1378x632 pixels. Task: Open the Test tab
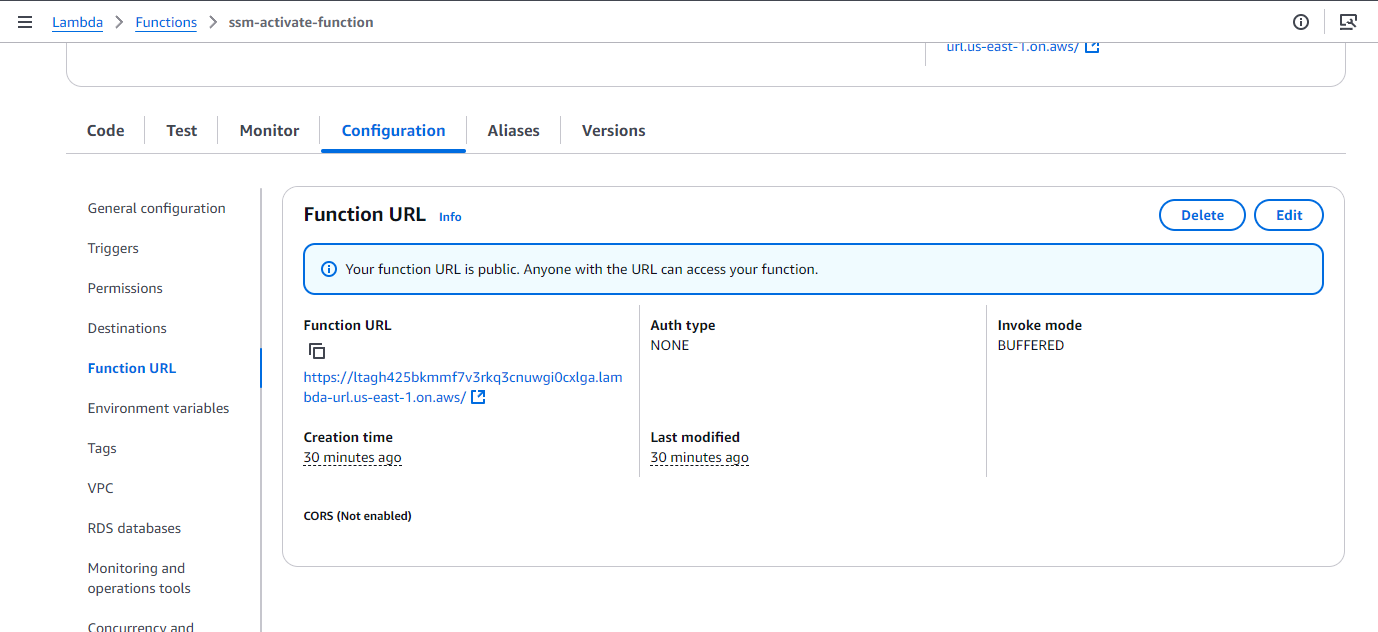(182, 131)
